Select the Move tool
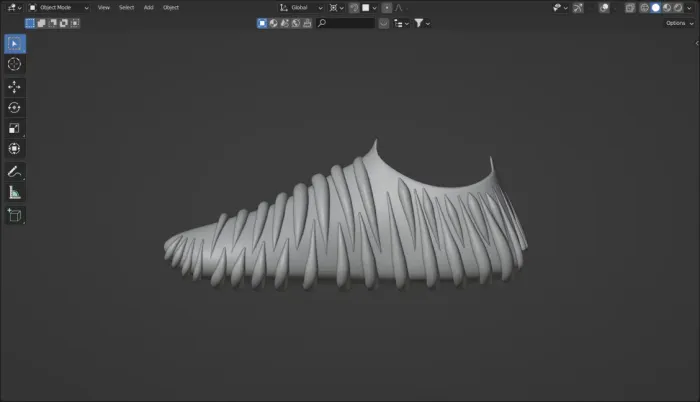 click(15, 87)
